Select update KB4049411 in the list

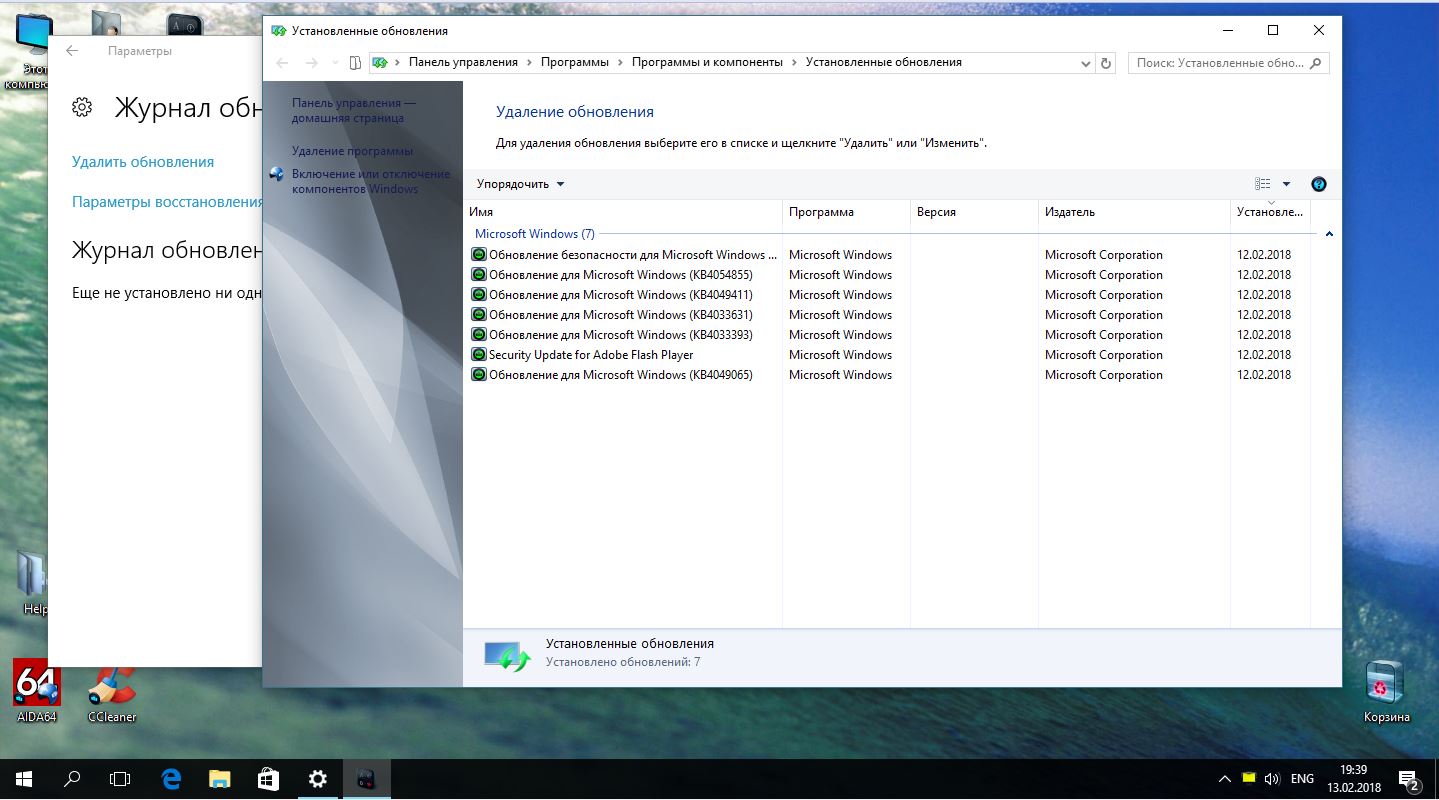click(x=888, y=295)
